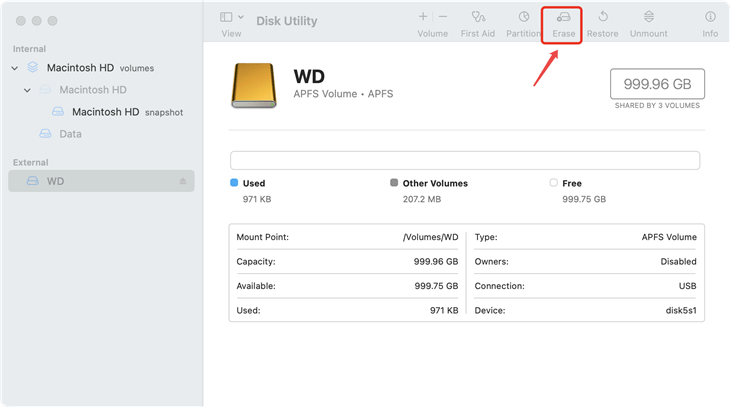Open the View sidebar dropdown
730x407 pixels.
point(231,17)
